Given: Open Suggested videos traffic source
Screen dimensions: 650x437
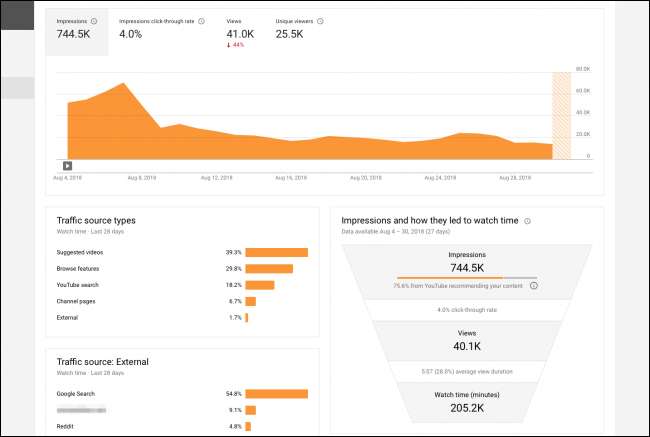Looking at the screenshot, I should (80, 252).
